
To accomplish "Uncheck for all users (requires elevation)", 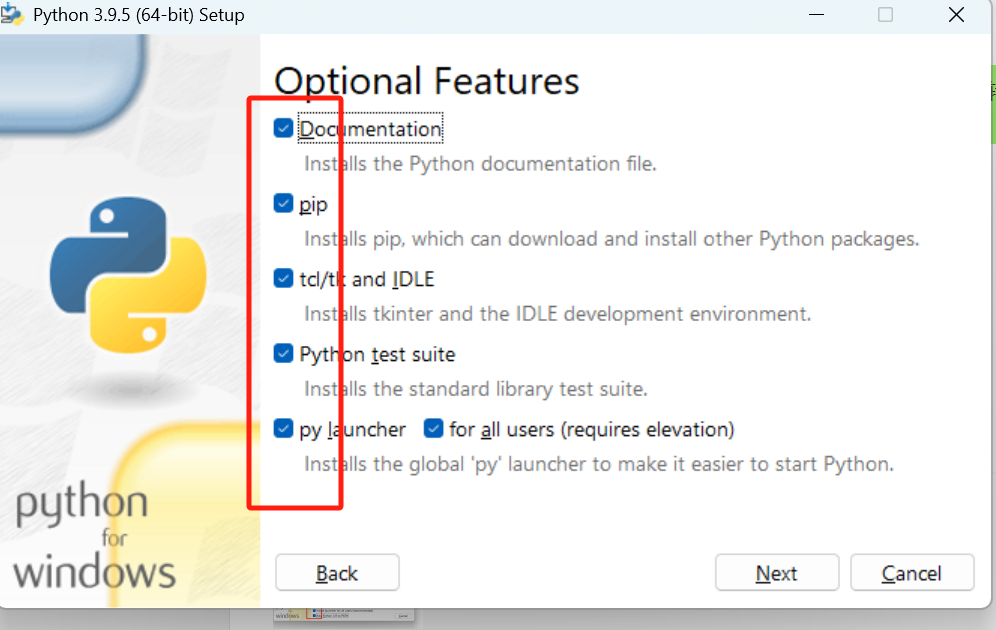I will (x=433, y=428).
